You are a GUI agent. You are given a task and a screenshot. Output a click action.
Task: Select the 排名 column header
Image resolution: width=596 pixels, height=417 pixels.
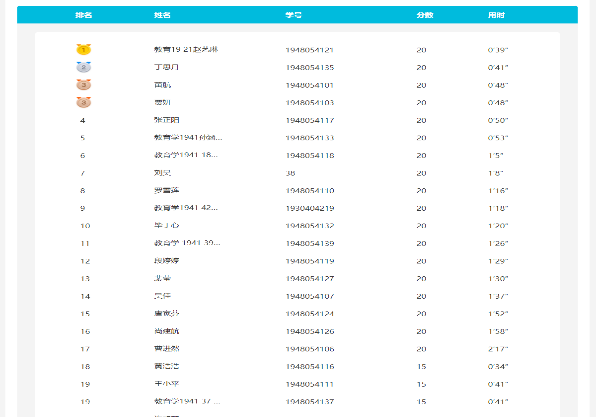(x=84, y=15)
